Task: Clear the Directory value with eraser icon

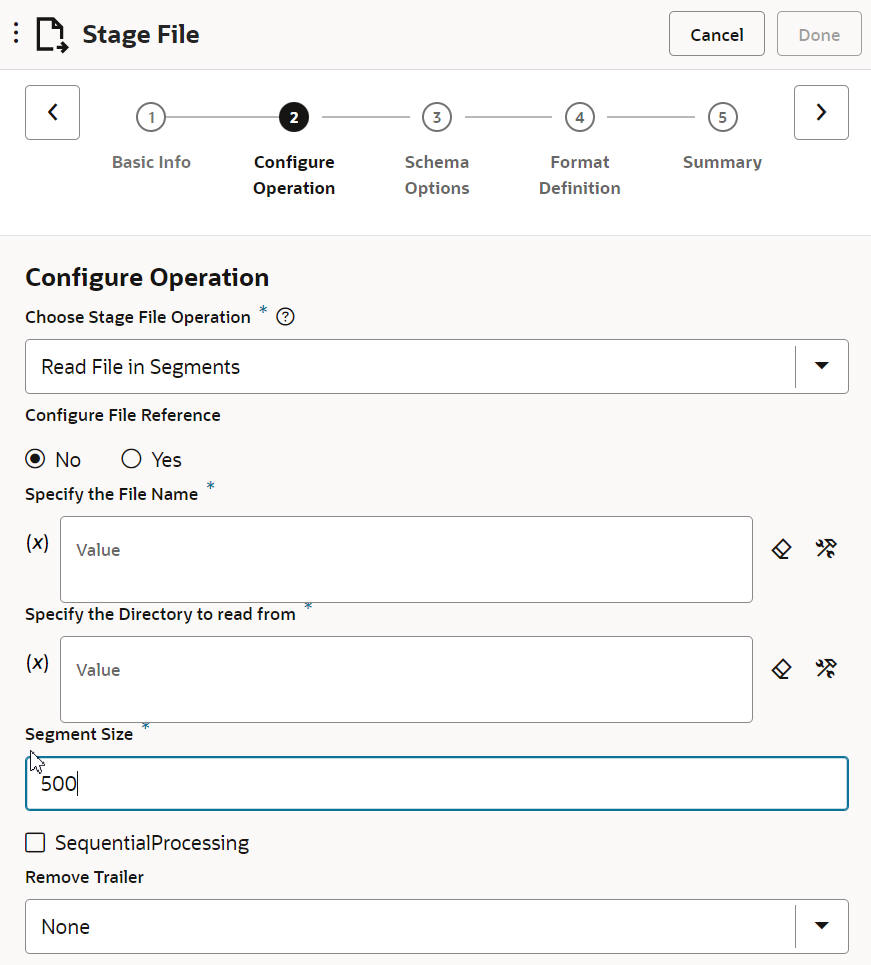Action: [782, 668]
